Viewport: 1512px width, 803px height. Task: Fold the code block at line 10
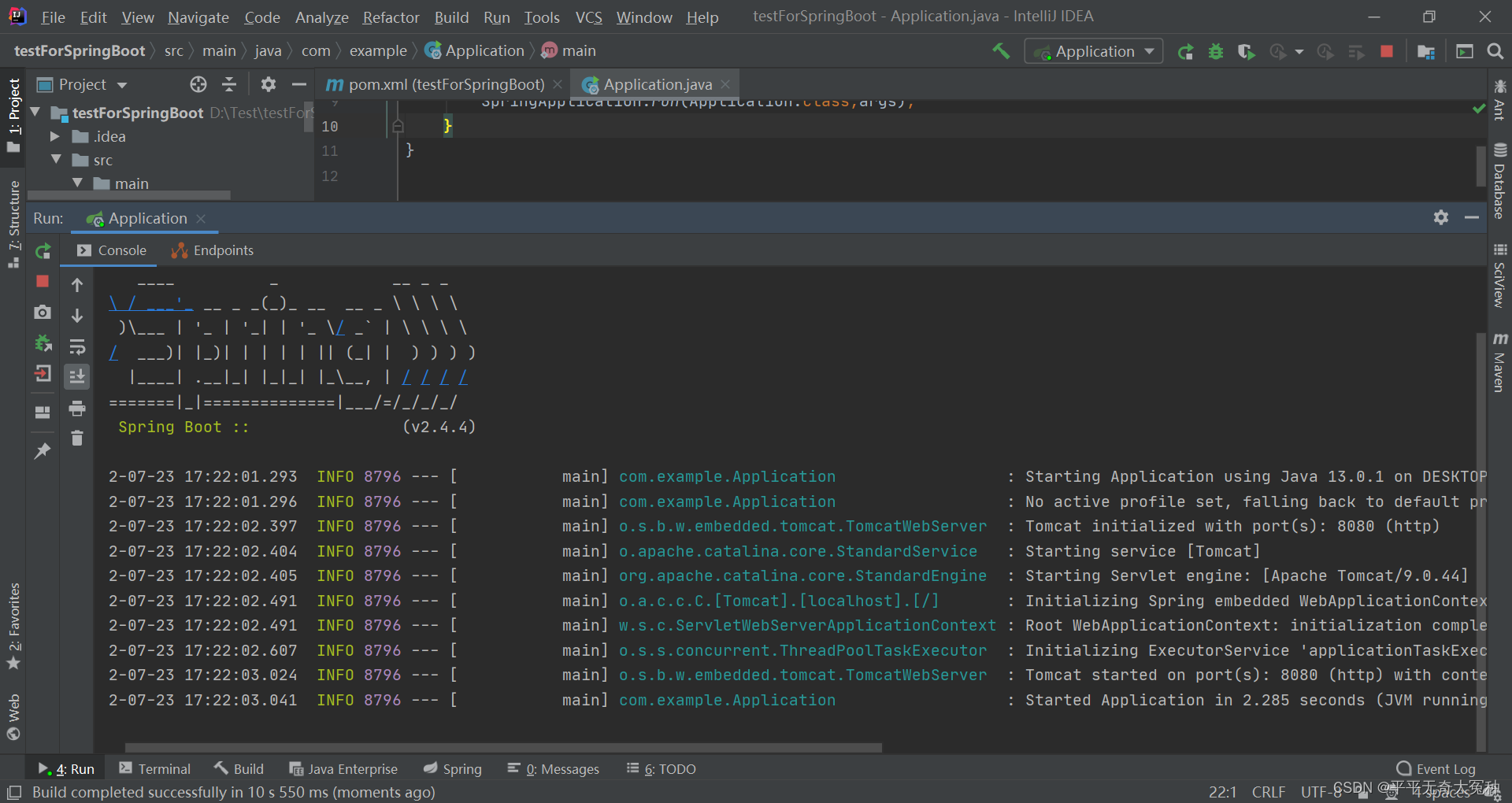click(x=398, y=126)
